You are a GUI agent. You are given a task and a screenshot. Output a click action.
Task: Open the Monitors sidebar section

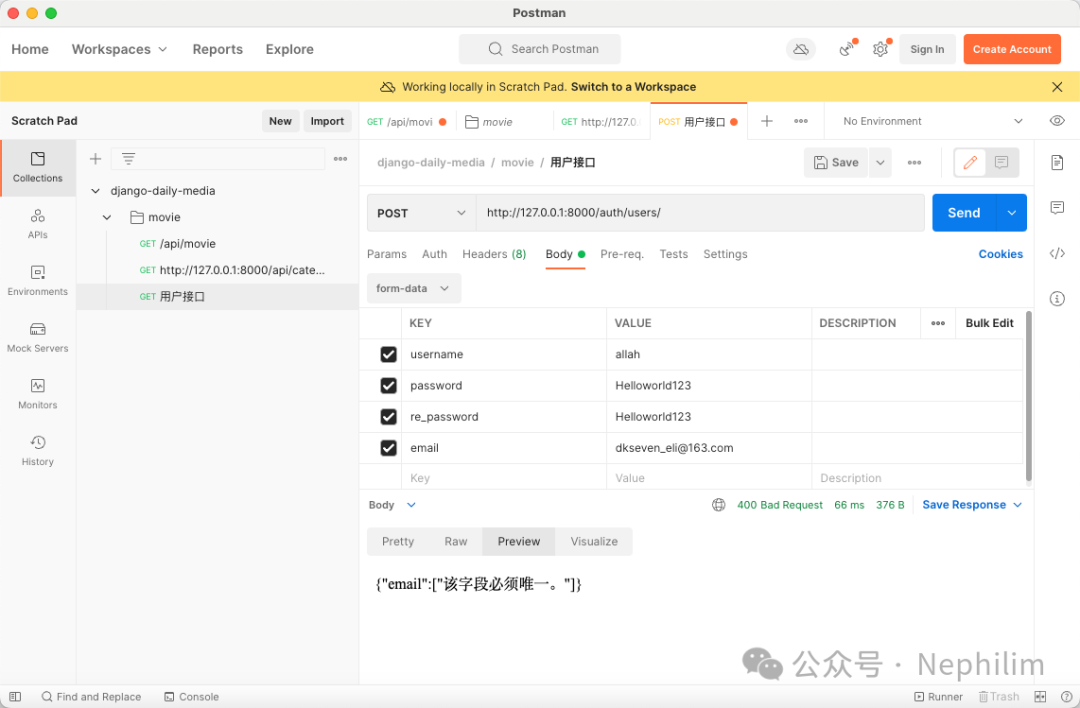click(38, 394)
